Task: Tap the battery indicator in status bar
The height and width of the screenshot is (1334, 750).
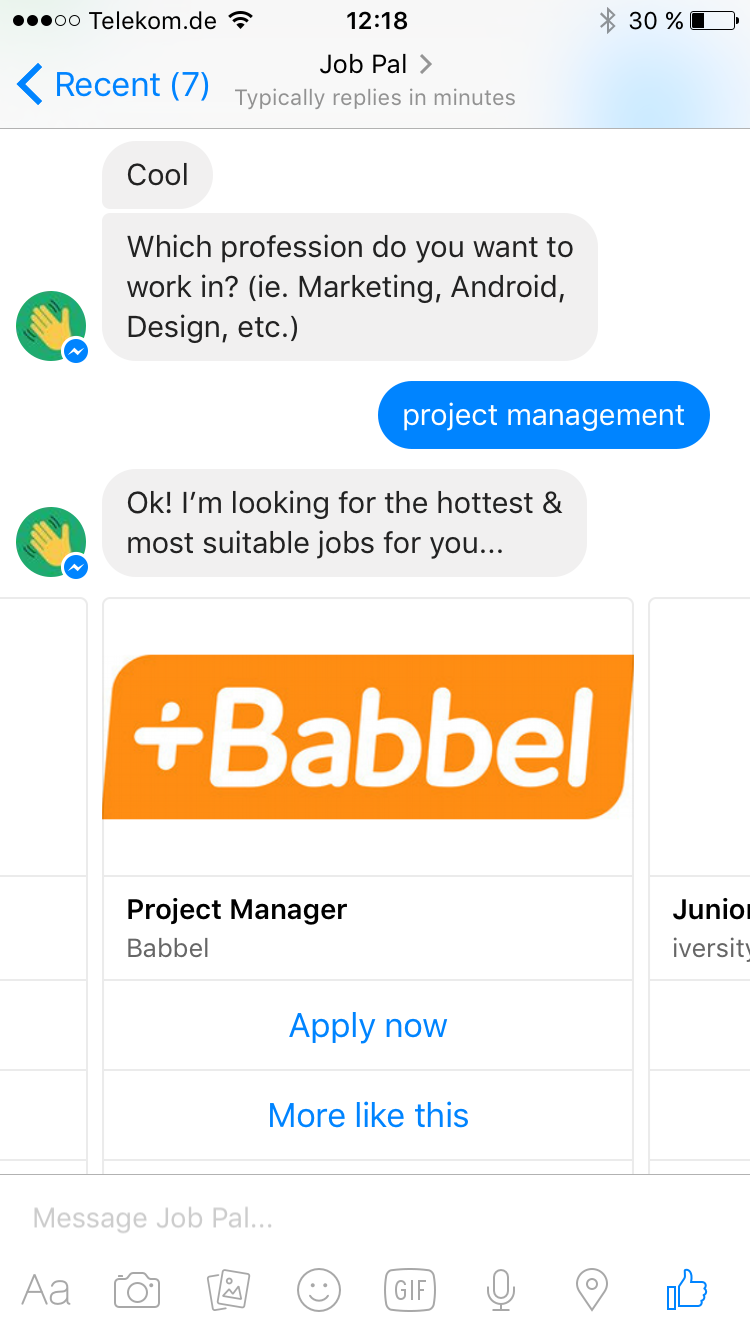Action: click(713, 20)
